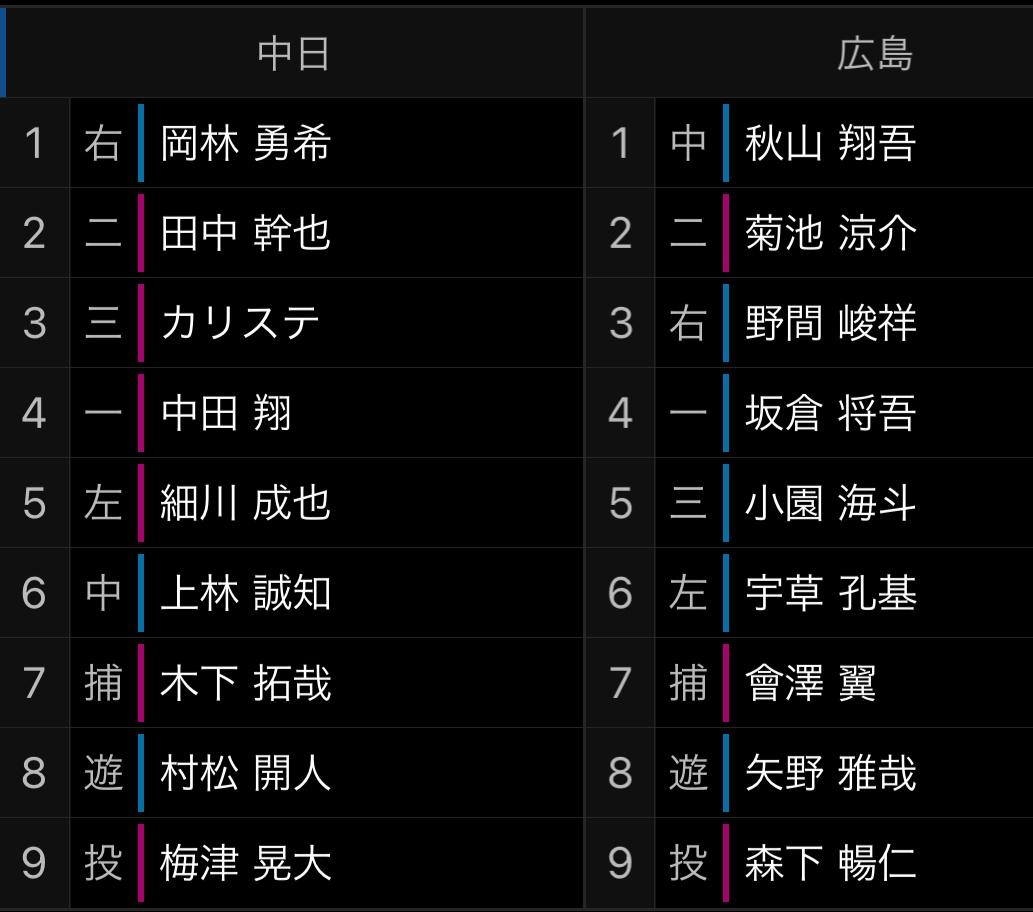Open player 秋山 翔吾
Viewport: 1033px width, 912px height.
point(830,143)
